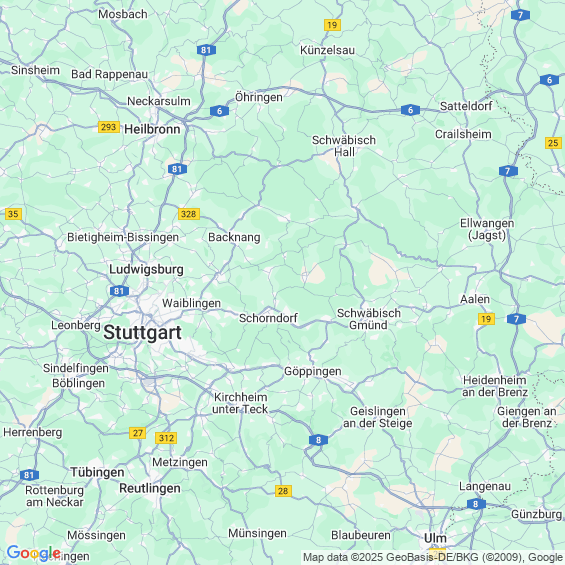Click the A6 shield near Öhringen
The height and width of the screenshot is (565, 565).
pos(219,111)
